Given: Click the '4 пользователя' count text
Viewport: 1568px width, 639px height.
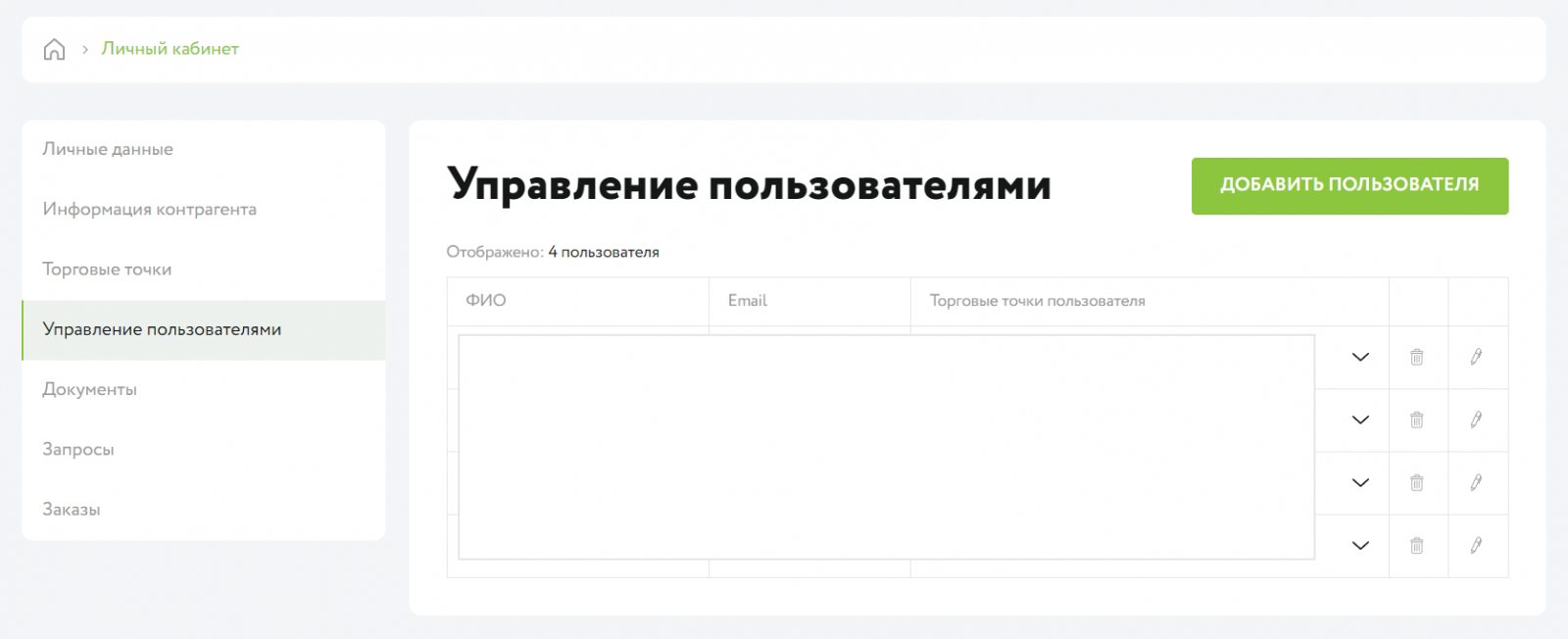Looking at the screenshot, I should click(604, 252).
